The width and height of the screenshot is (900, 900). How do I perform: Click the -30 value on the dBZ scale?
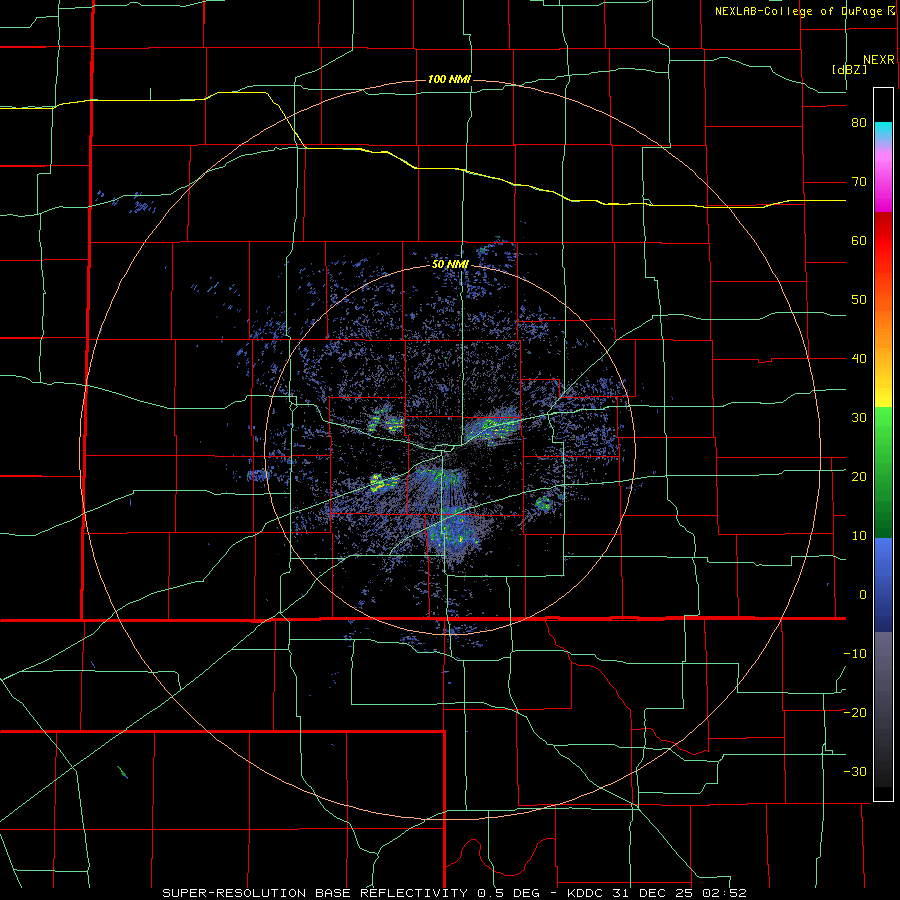click(855, 771)
